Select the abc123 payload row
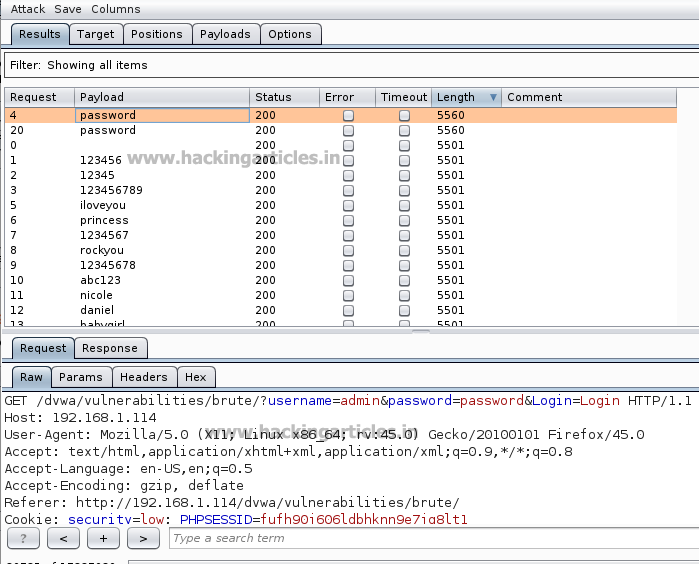699x564 pixels. 341,280
